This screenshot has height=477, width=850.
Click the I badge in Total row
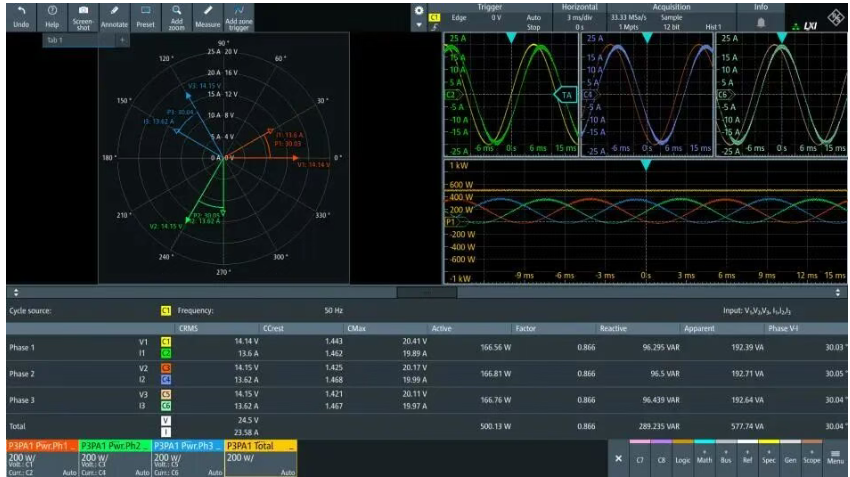coord(166,433)
